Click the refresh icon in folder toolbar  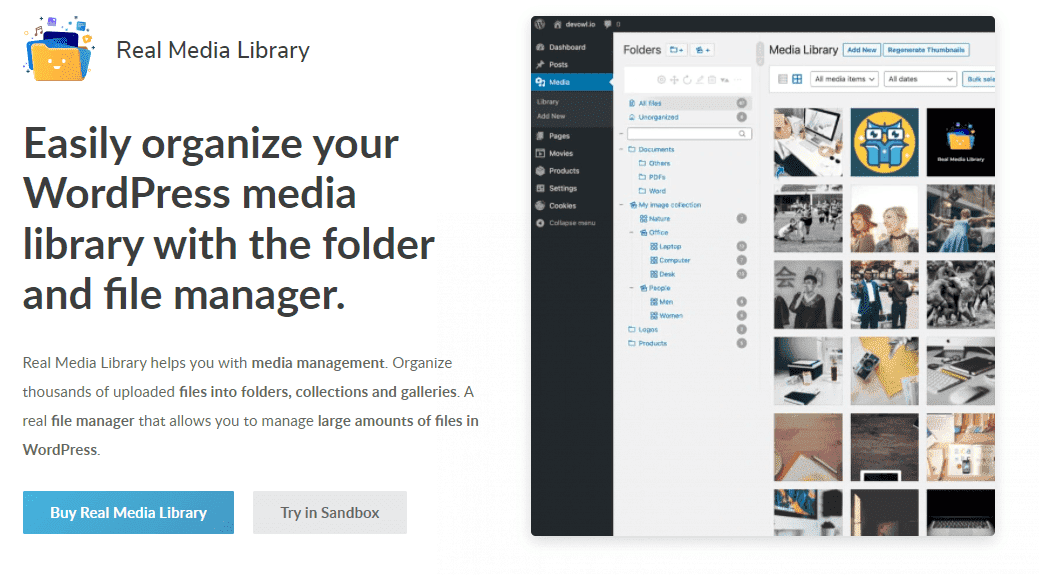(x=687, y=80)
